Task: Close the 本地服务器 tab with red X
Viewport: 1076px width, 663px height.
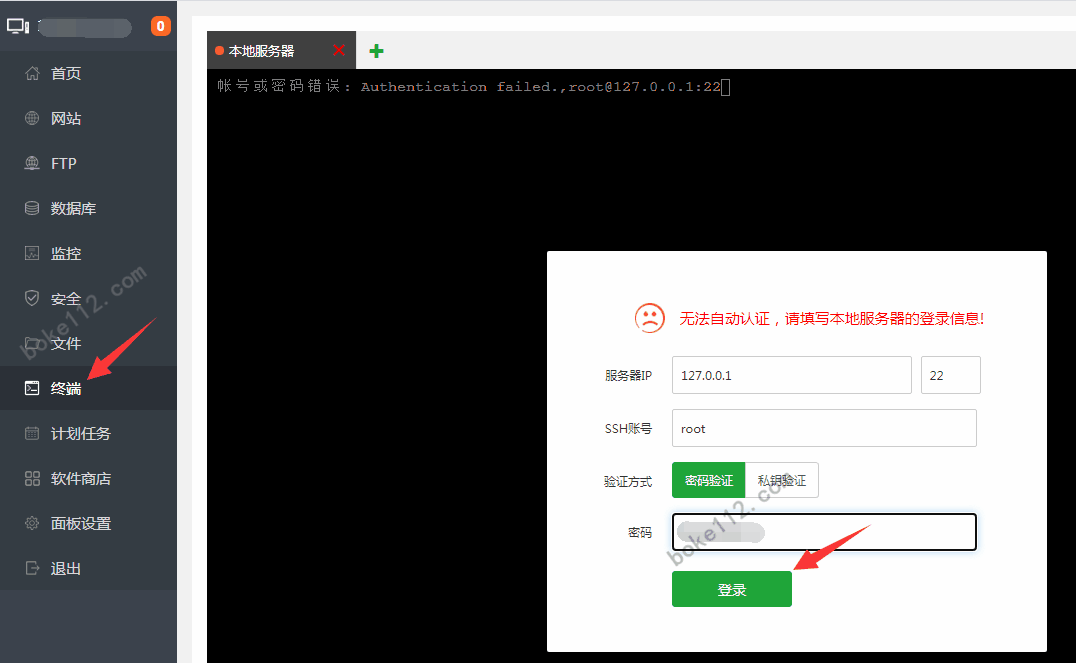Action: (x=338, y=50)
